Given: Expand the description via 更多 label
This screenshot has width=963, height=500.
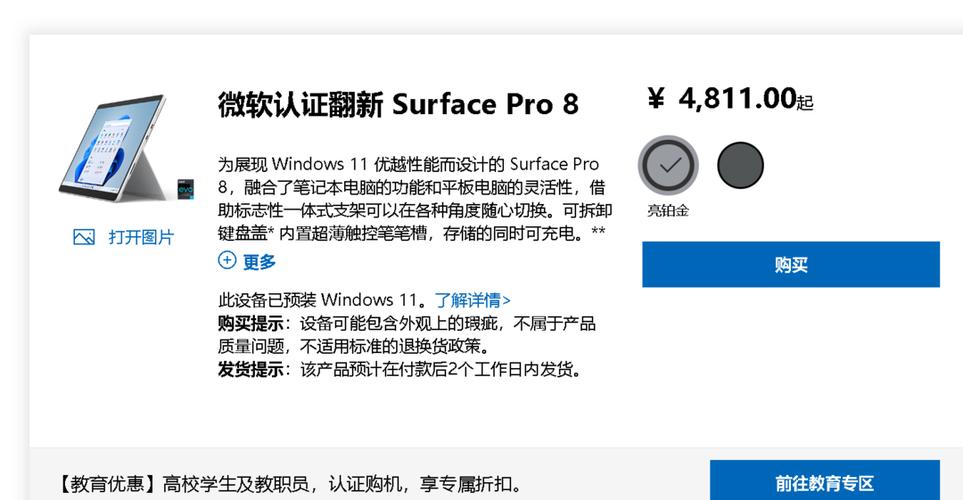Looking at the screenshot, I should (259, 262).
